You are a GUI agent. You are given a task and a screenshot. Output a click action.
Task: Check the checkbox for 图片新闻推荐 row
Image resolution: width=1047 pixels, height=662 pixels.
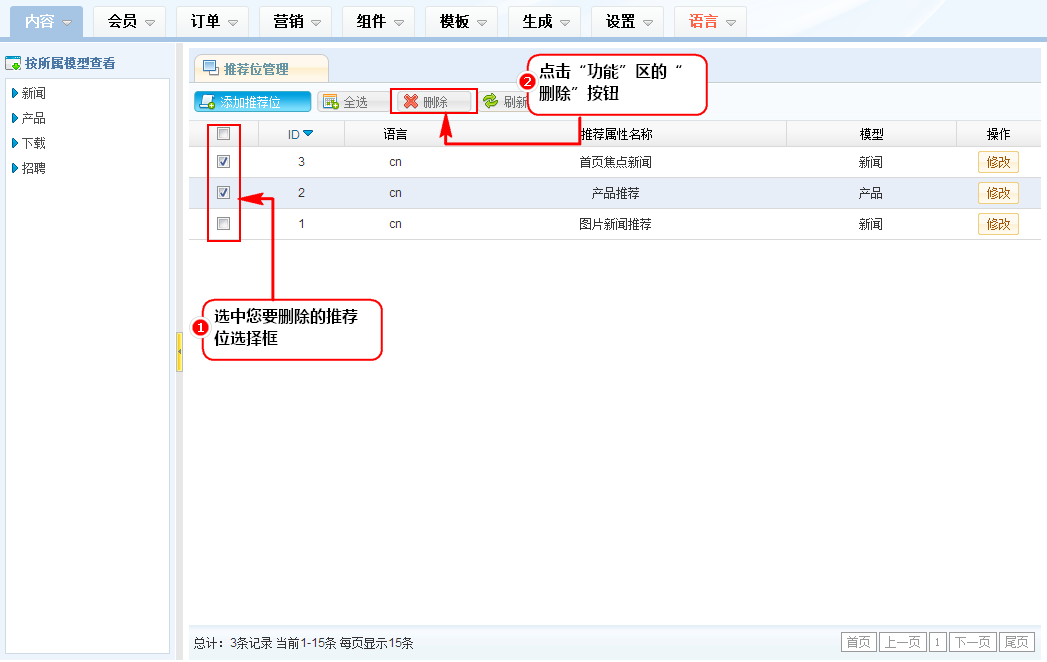coord(224,223)
